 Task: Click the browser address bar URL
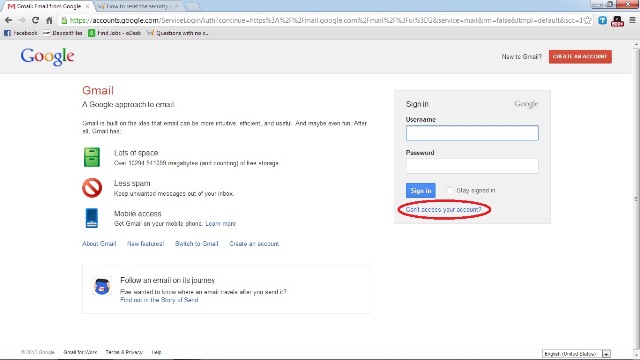[326, 20]
